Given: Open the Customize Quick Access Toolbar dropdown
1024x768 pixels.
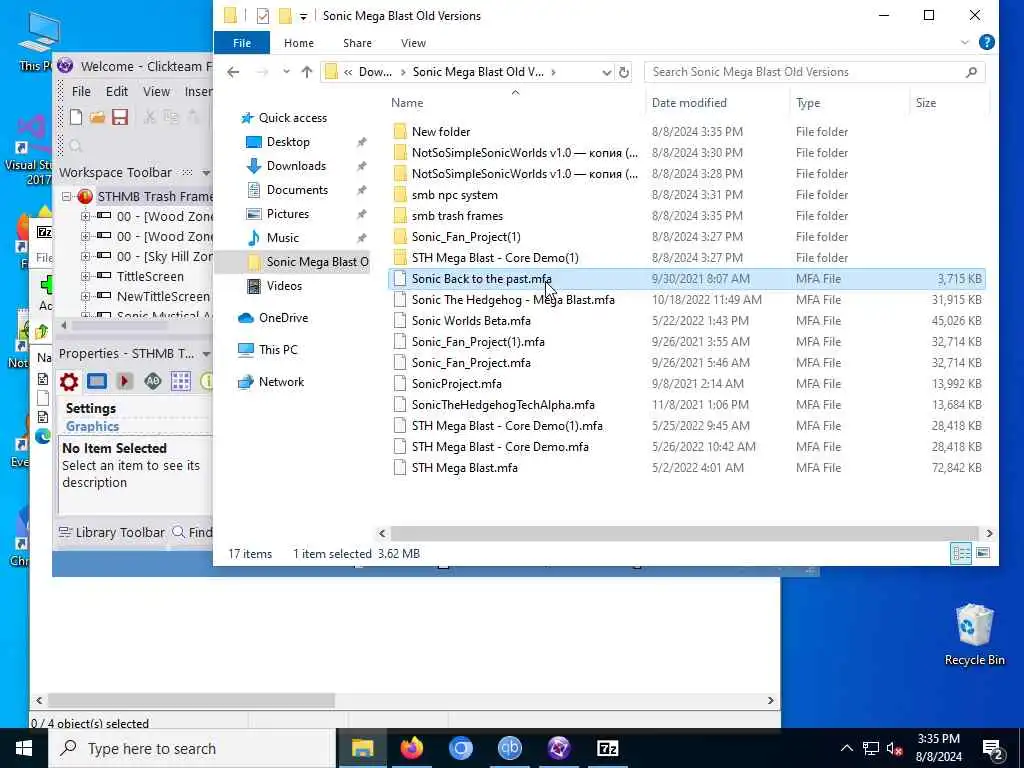Looking at the screenshot, I should pos(303,16).
